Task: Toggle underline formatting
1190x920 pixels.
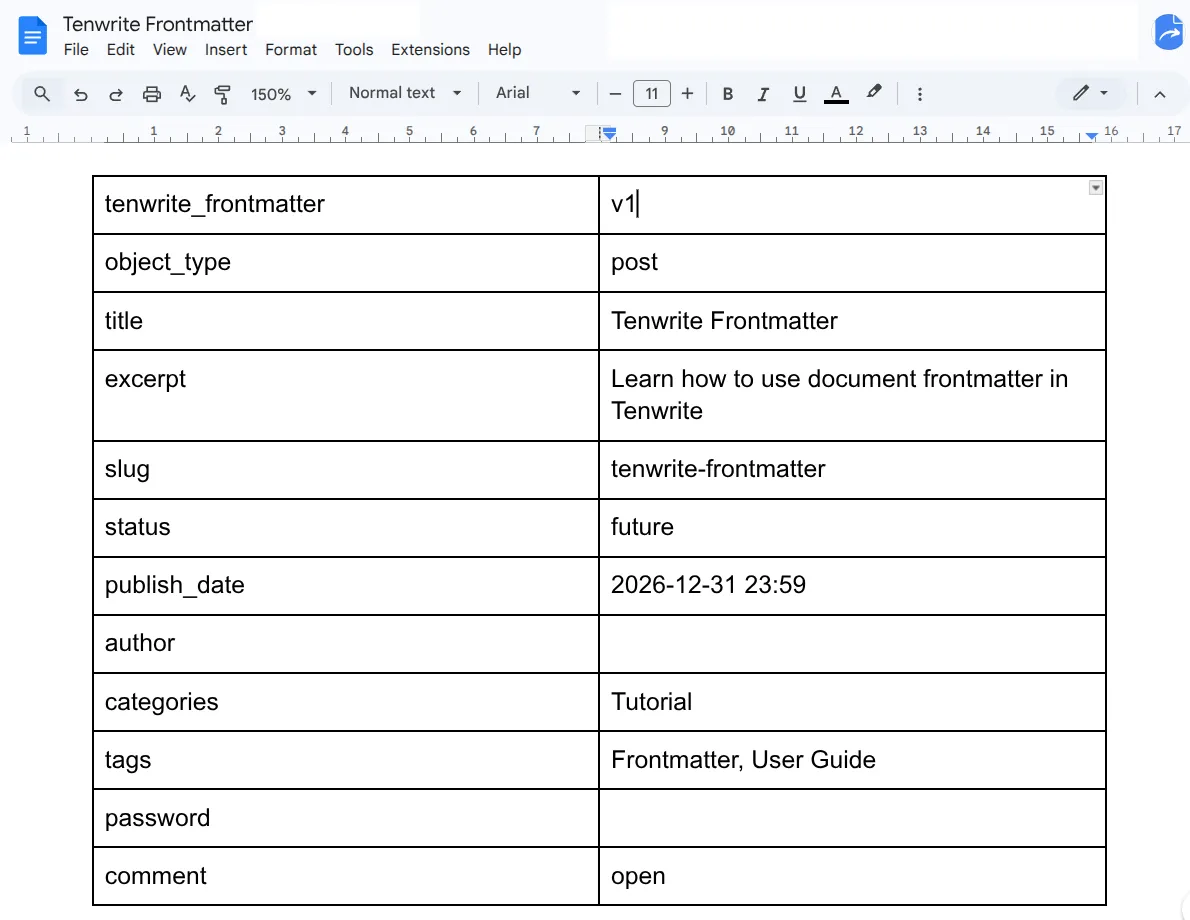Action: (799, 93)
